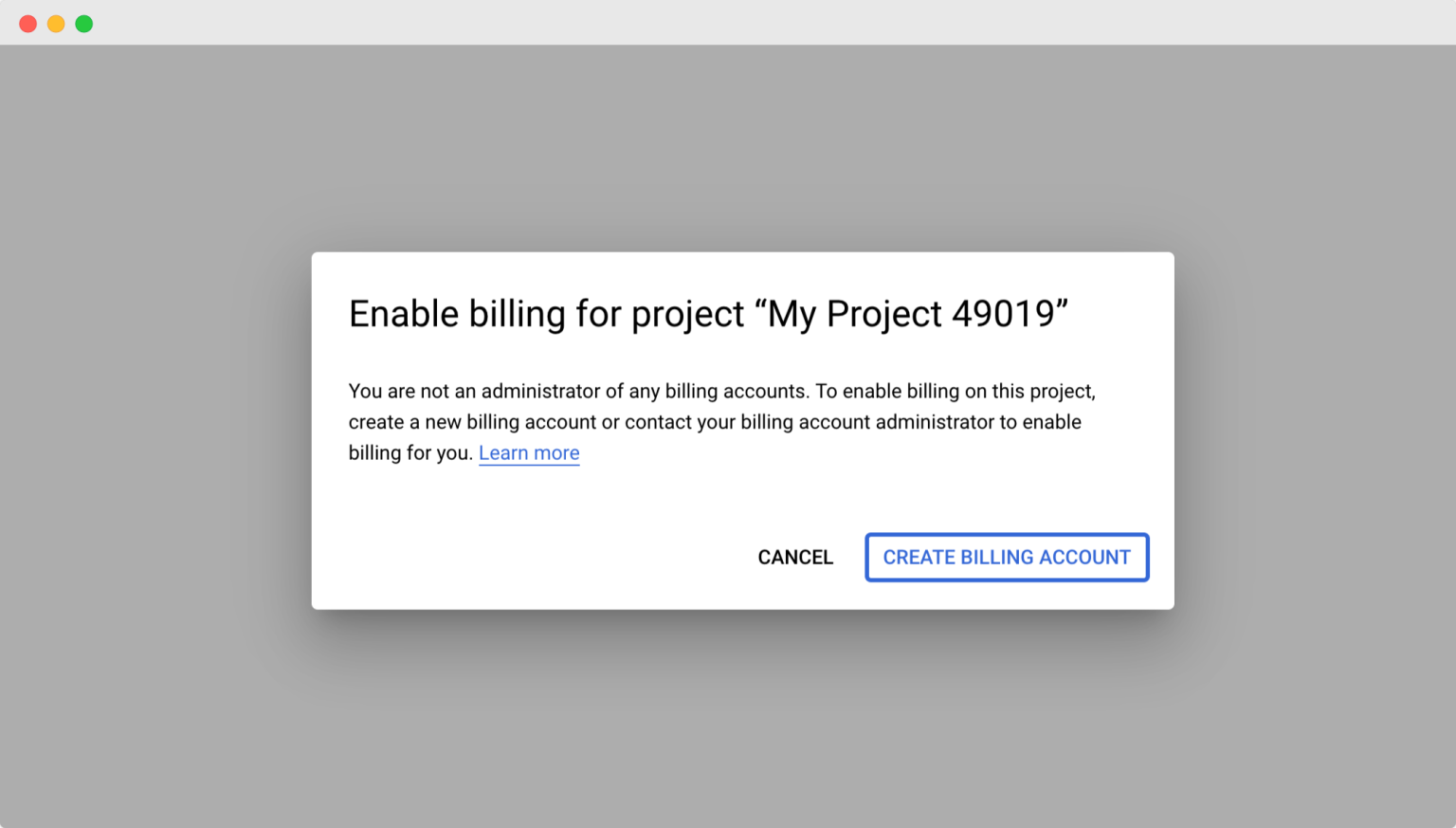The width and height of the screenshot is (1456, 828).
Task: Maximize the window with the green button
Action: (x=84, y=24)
